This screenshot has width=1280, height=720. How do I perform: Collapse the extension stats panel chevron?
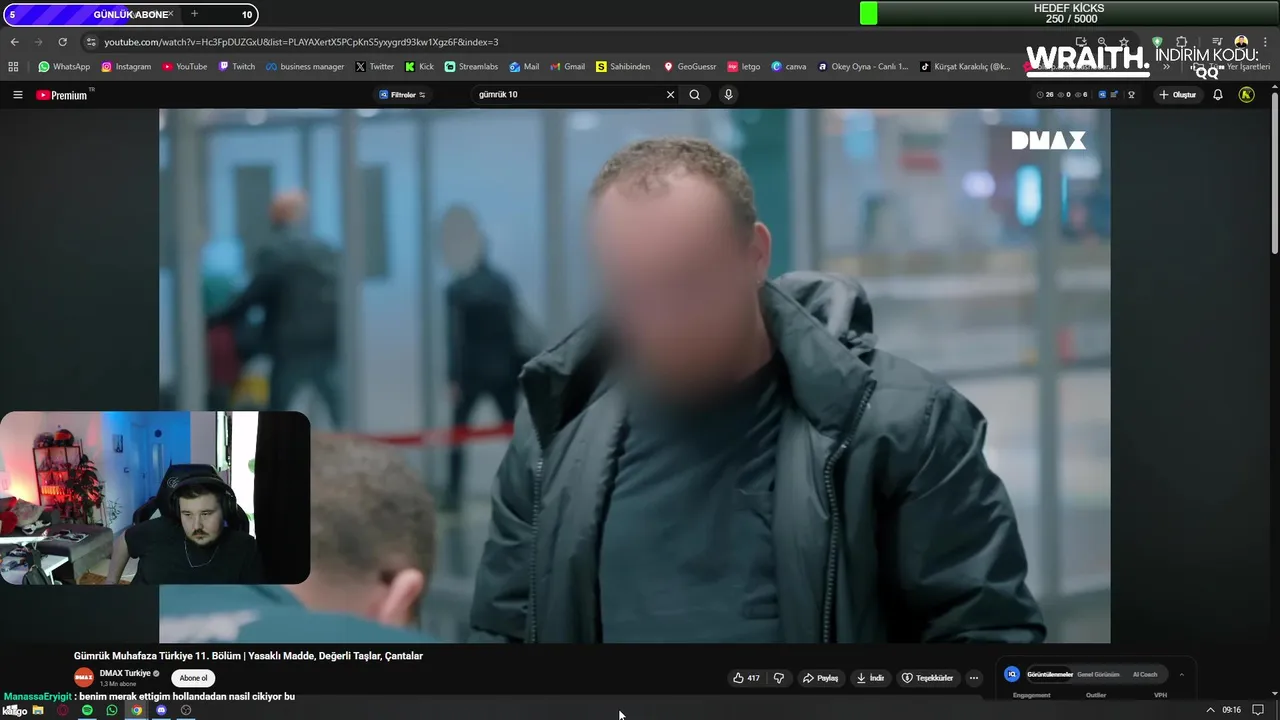click(1181, 674)
